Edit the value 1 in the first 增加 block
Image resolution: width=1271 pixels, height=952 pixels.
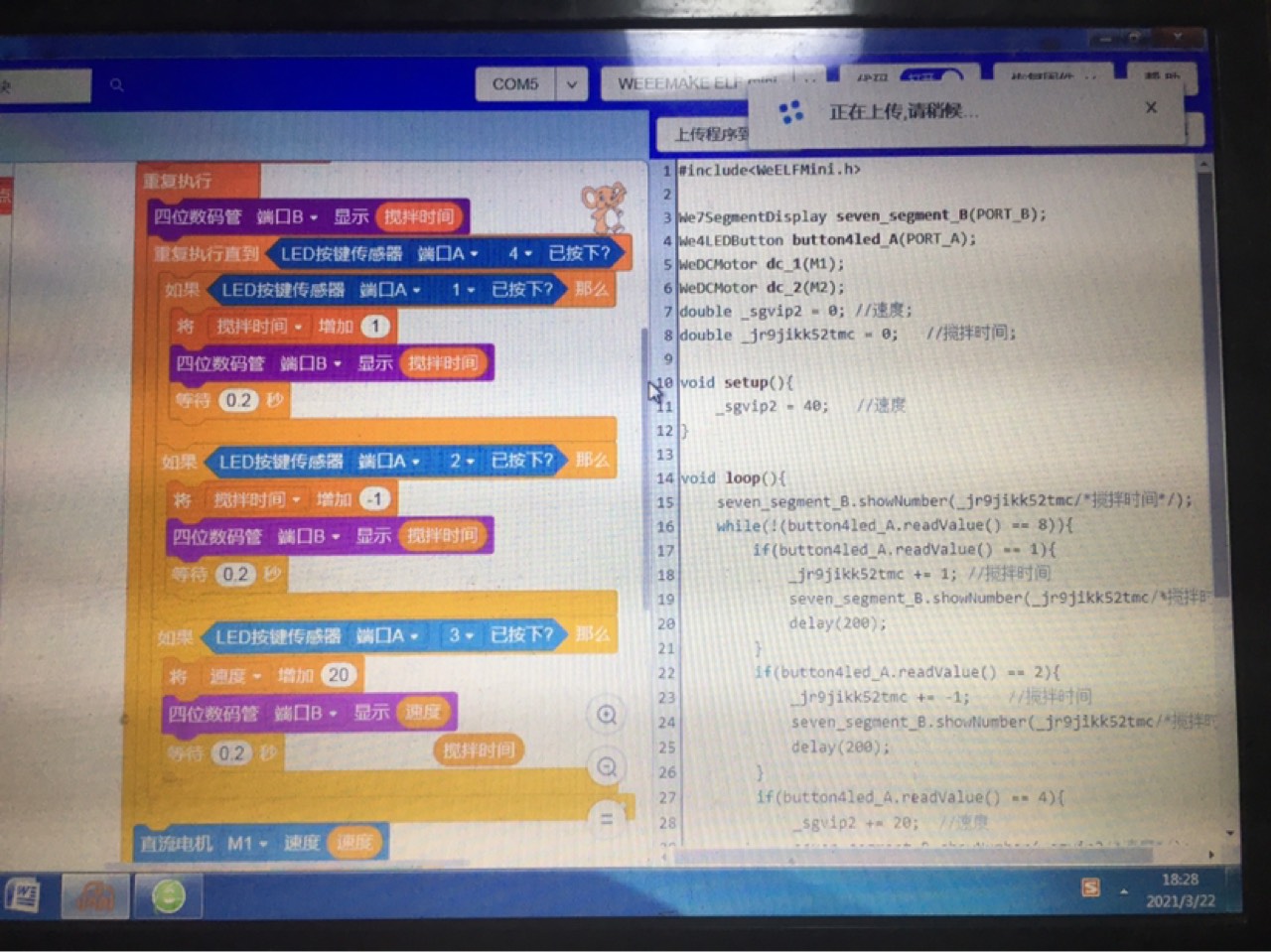(375, 326)
